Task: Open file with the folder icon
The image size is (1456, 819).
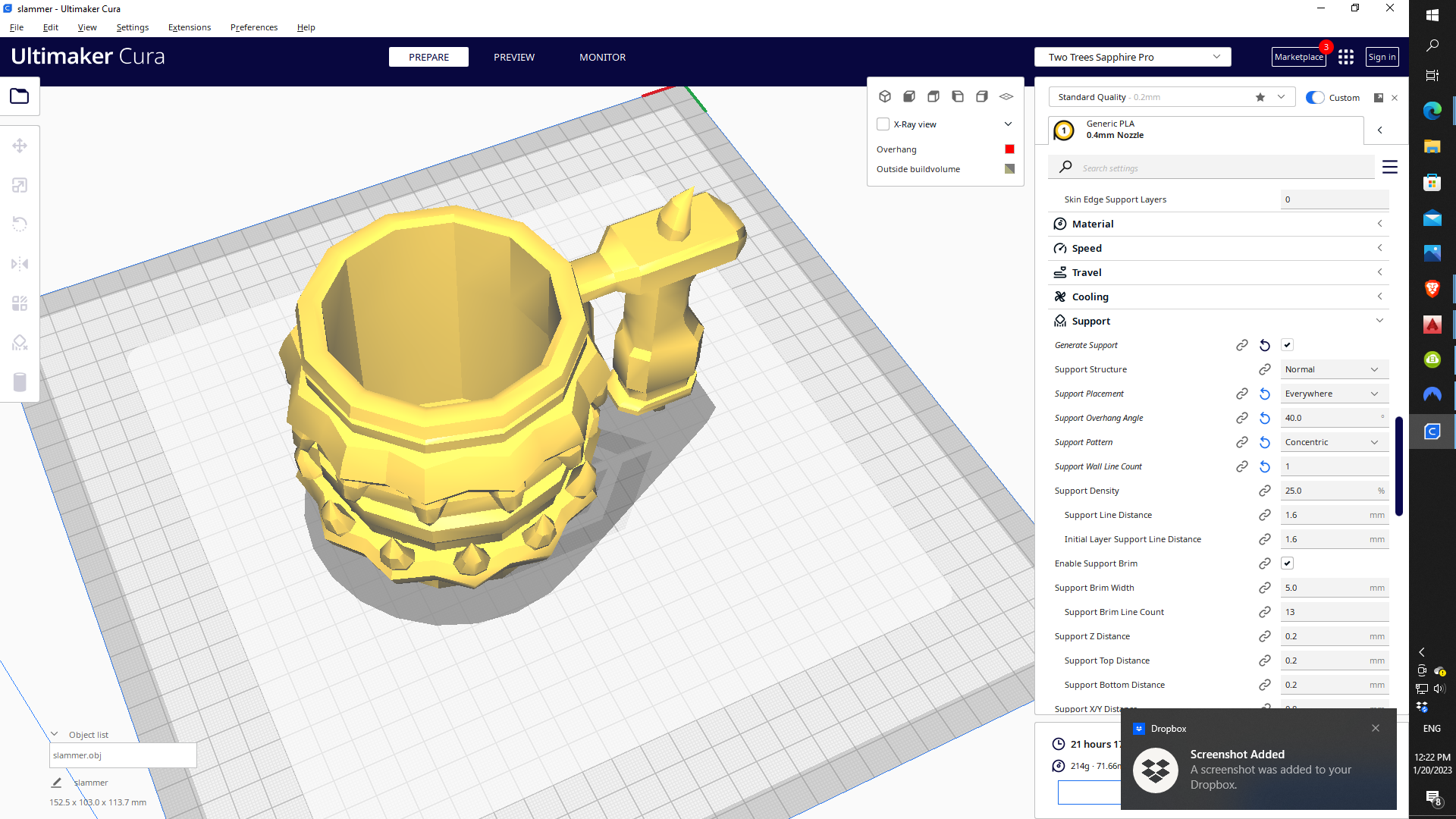Action: coord(20,96)
